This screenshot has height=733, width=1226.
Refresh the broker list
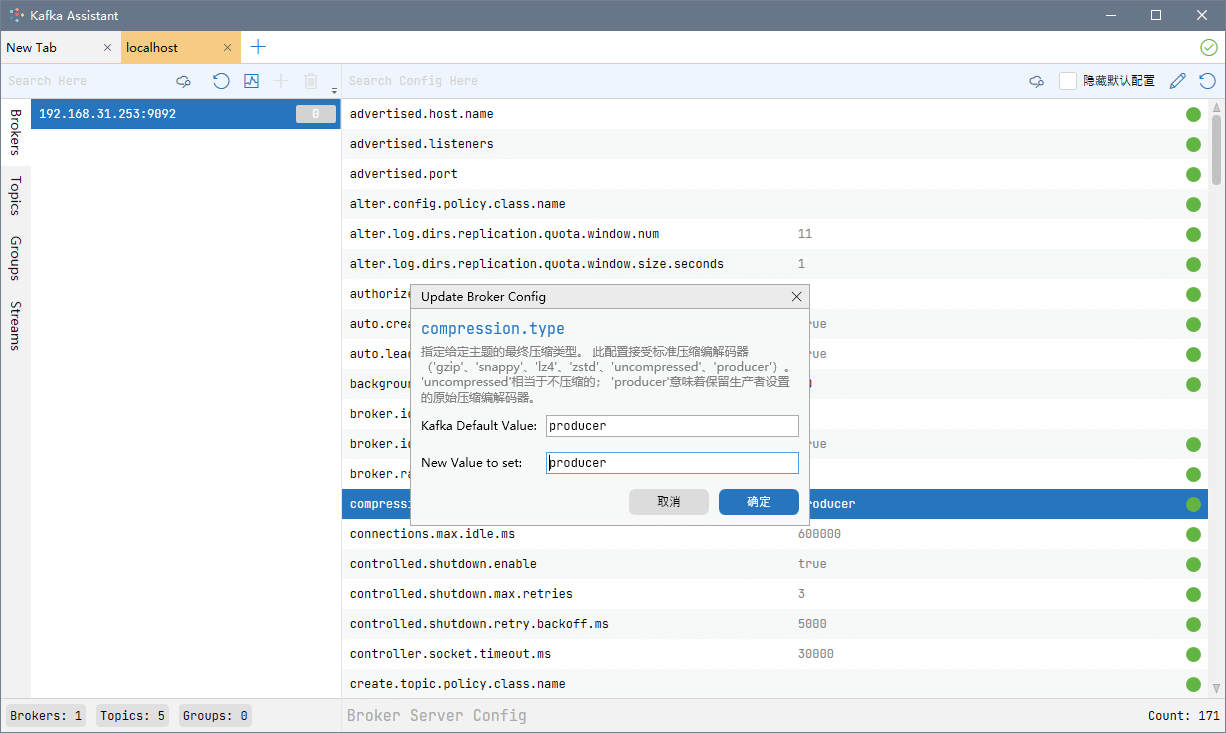click(x=221, y=81)
